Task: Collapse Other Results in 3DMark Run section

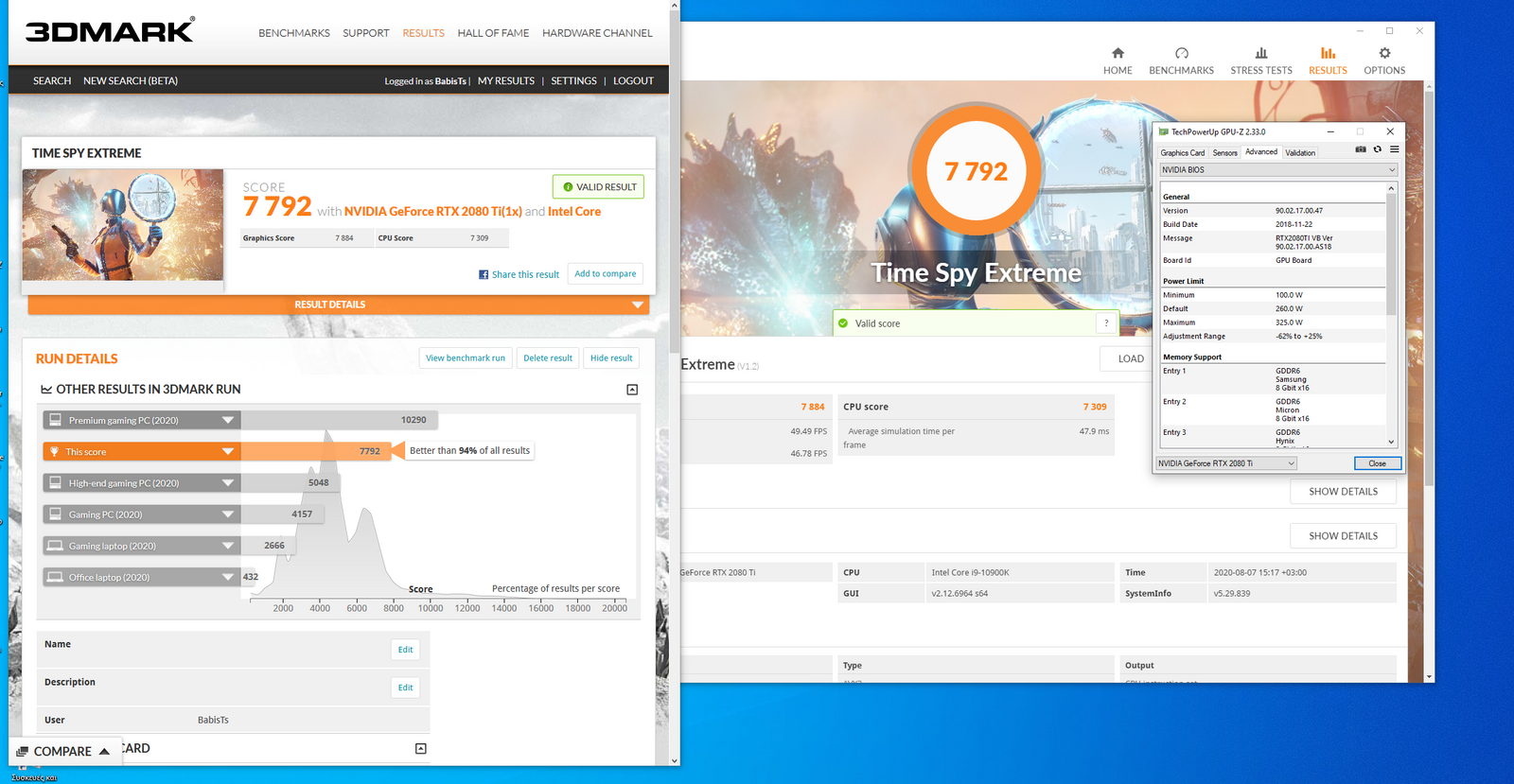Action: (632, 390)
